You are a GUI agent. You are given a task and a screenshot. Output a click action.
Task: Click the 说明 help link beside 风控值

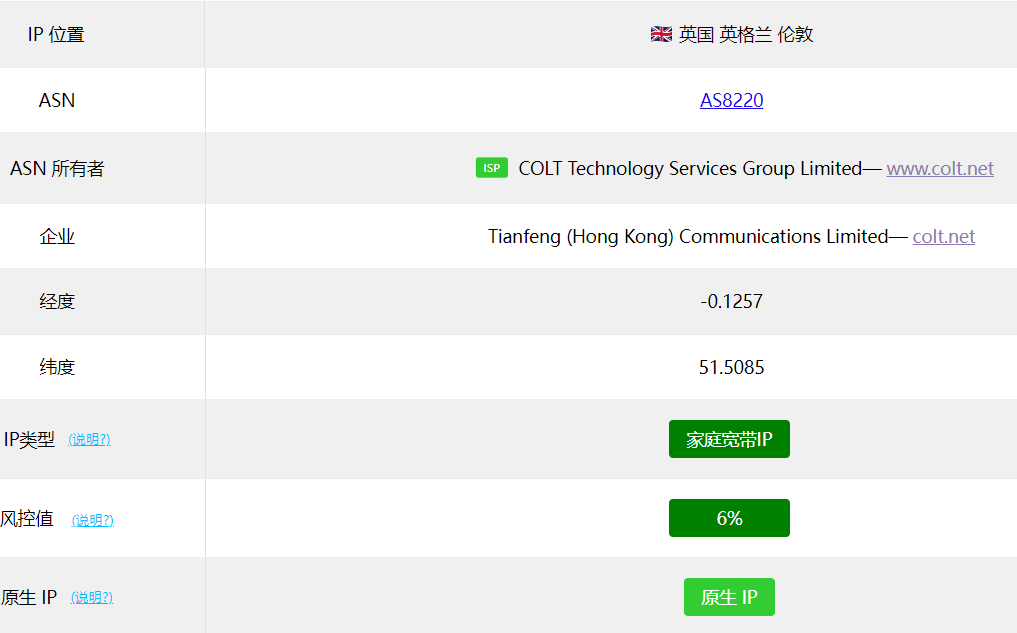click(x=92, y=520)
